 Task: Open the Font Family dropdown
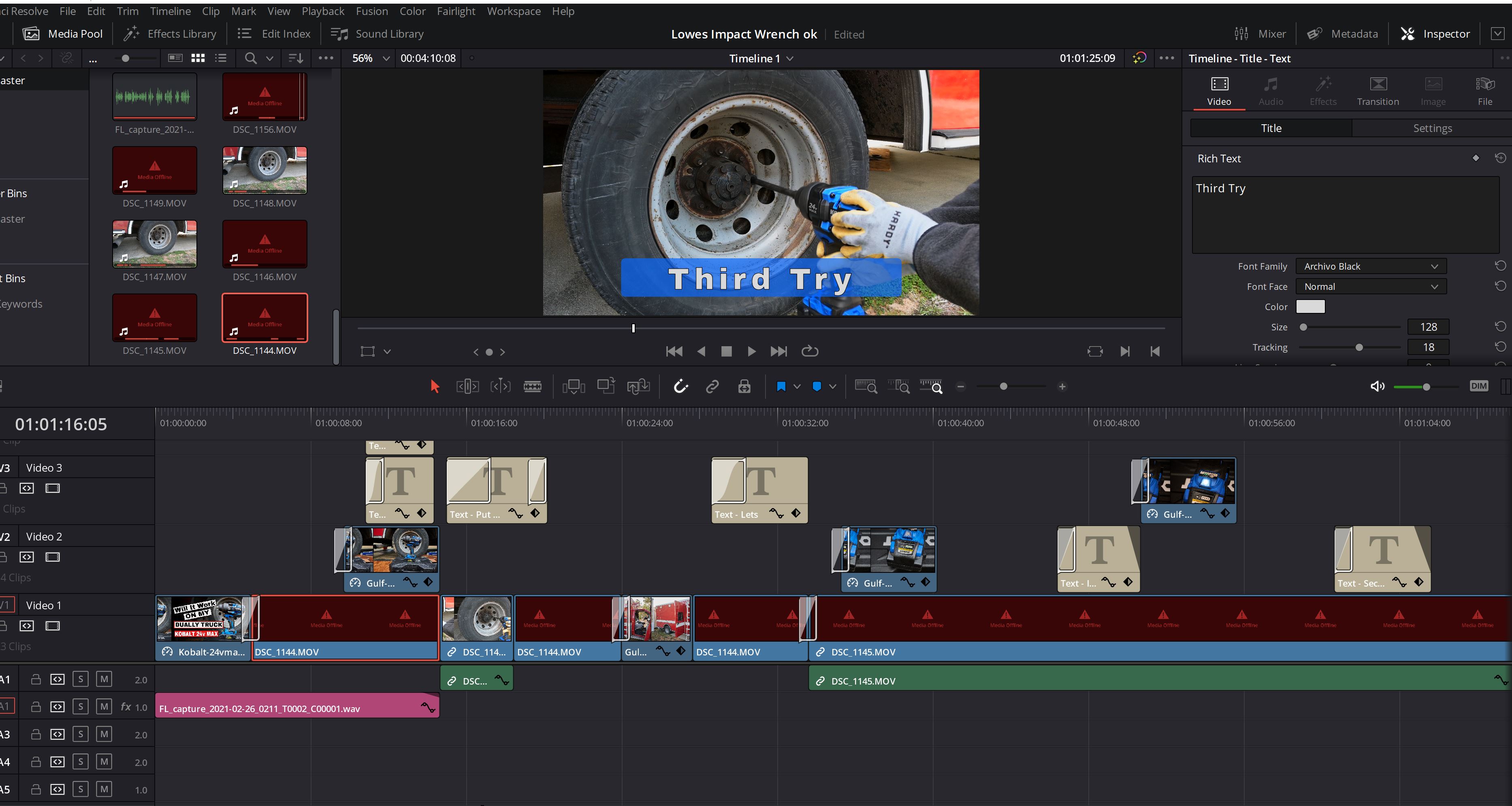[x=1371, y=266]
